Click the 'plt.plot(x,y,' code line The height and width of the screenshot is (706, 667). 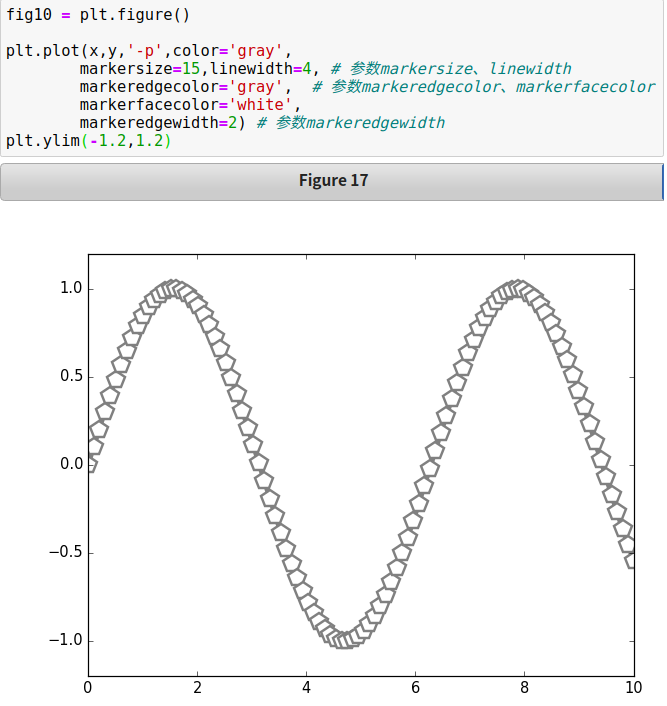click(149, 51)
